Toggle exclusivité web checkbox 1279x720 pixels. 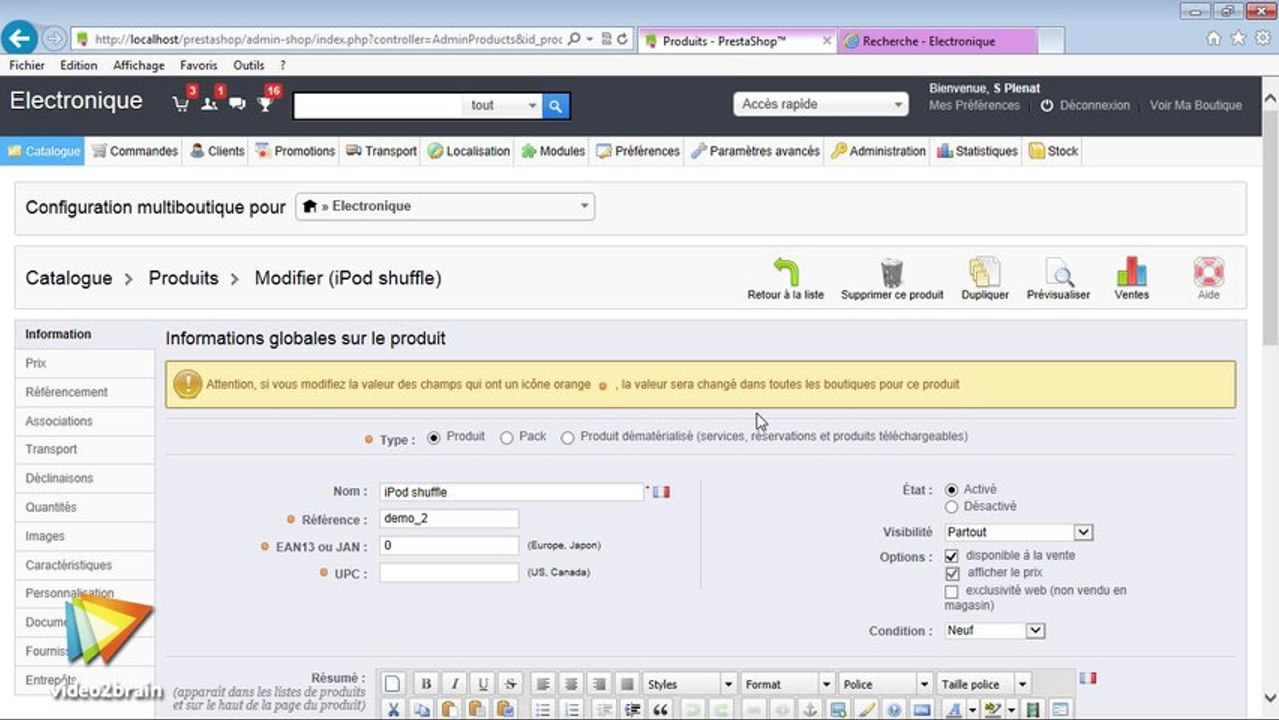(951, 592)
